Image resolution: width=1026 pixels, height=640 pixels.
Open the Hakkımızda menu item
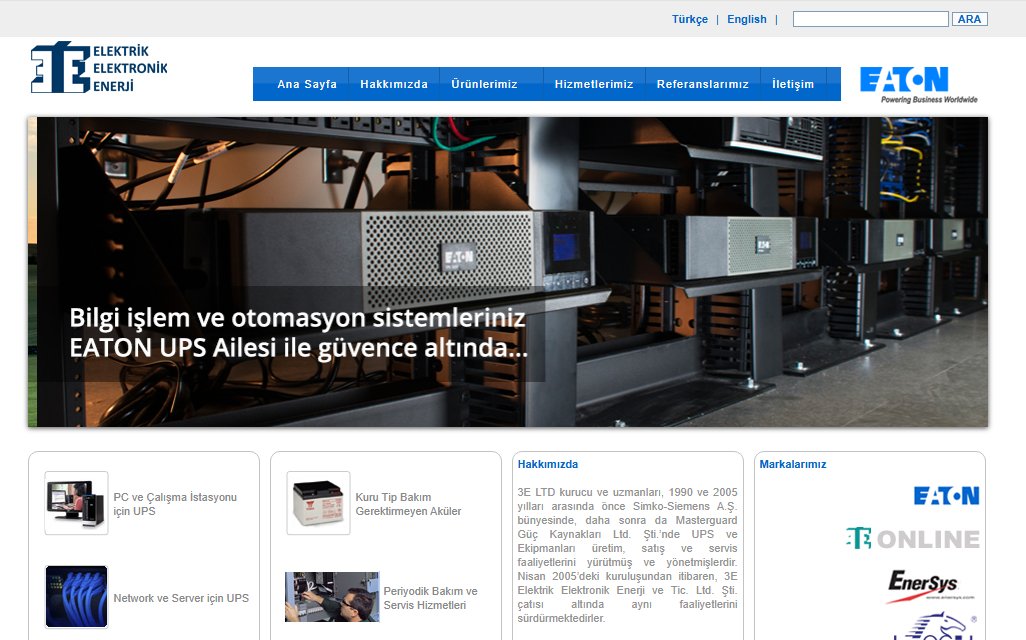coord(394,84)
